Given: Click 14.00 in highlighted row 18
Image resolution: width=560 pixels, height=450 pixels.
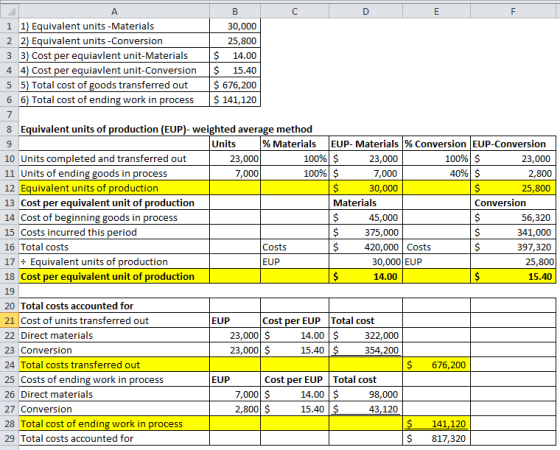Looking at the screenshot, I should (x=365, y=276).
